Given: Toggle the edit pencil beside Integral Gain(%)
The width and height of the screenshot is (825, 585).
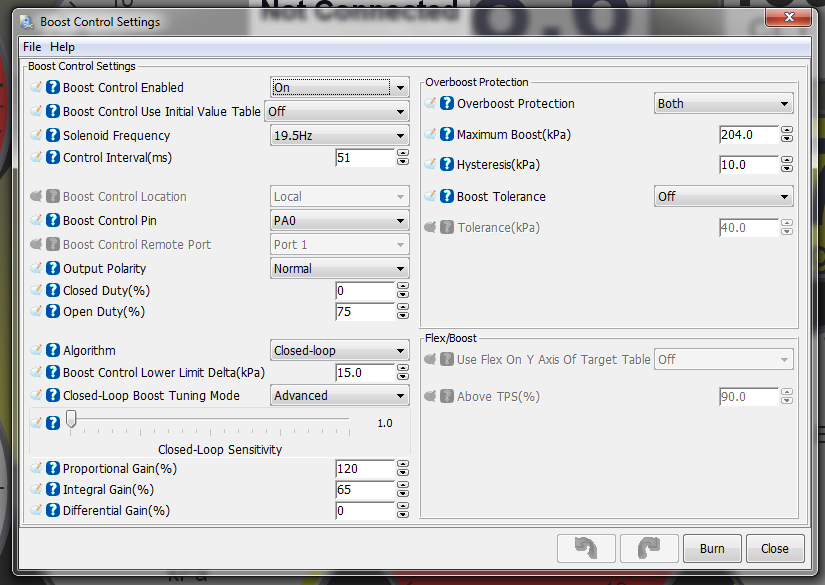Looking at the screenshot, I should pyautogui.click(x=37, y=489).
